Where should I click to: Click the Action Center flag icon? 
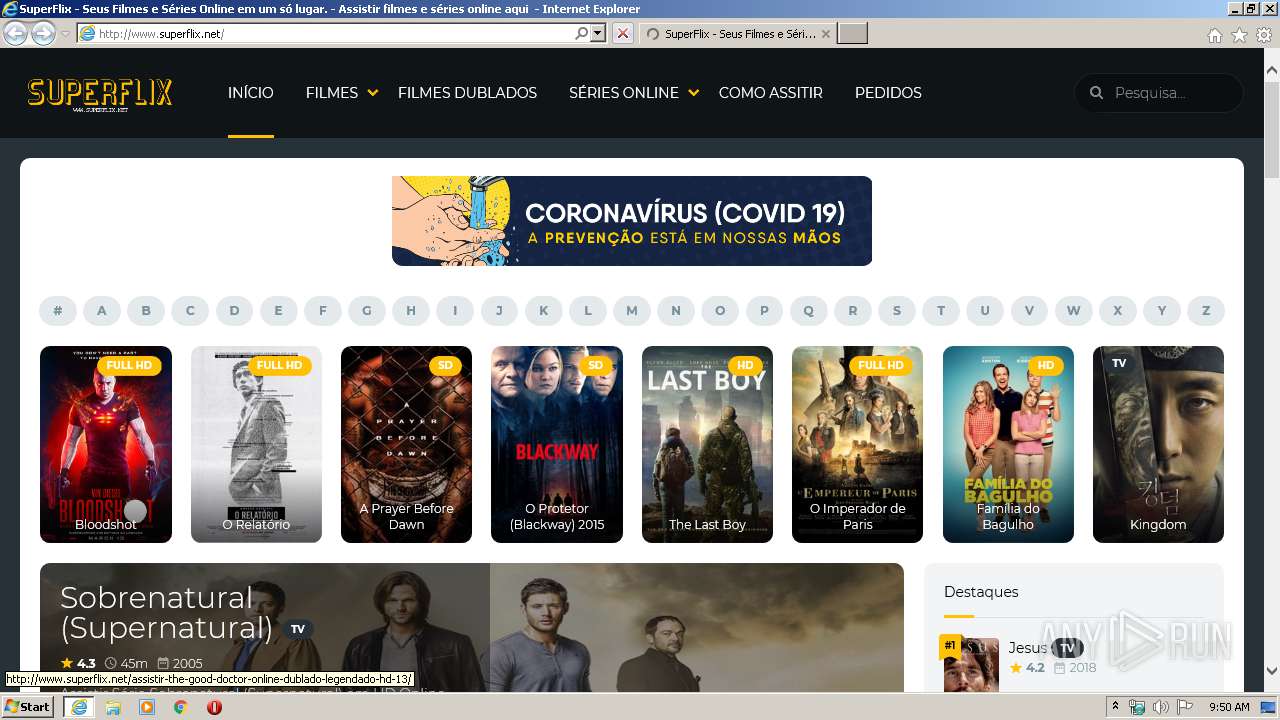click(x=1184, y=707)
